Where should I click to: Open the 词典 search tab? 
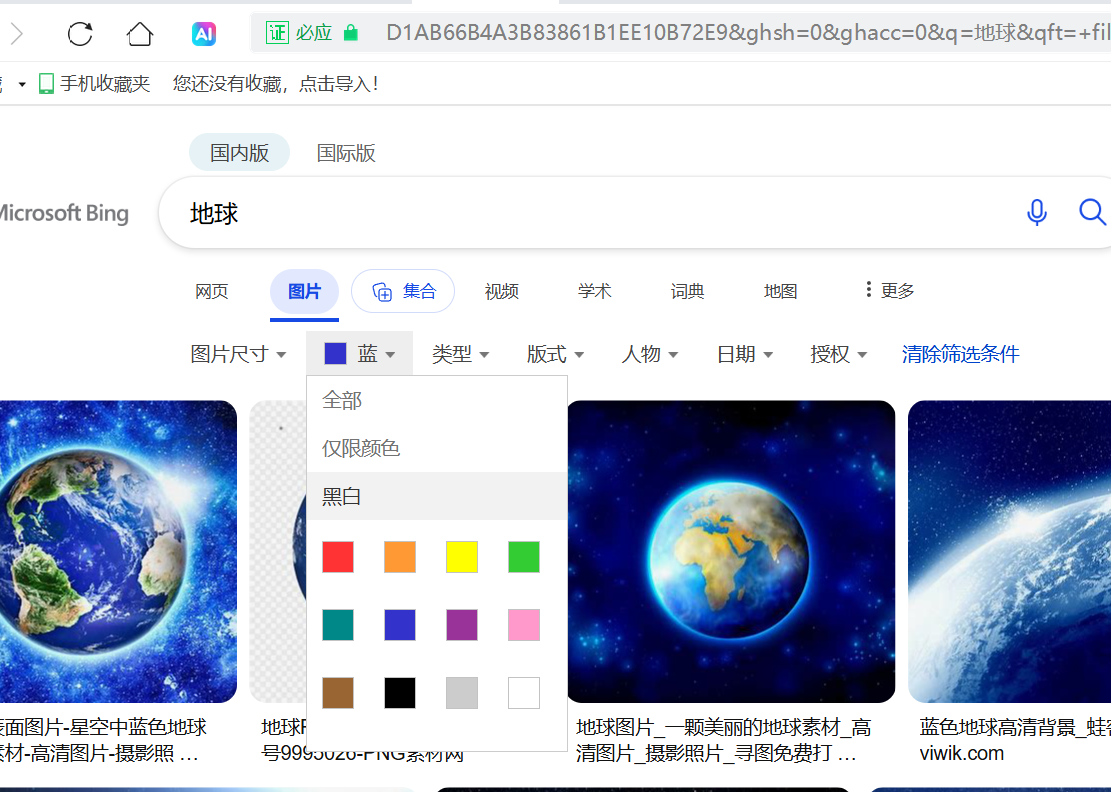tap(687, 291)
